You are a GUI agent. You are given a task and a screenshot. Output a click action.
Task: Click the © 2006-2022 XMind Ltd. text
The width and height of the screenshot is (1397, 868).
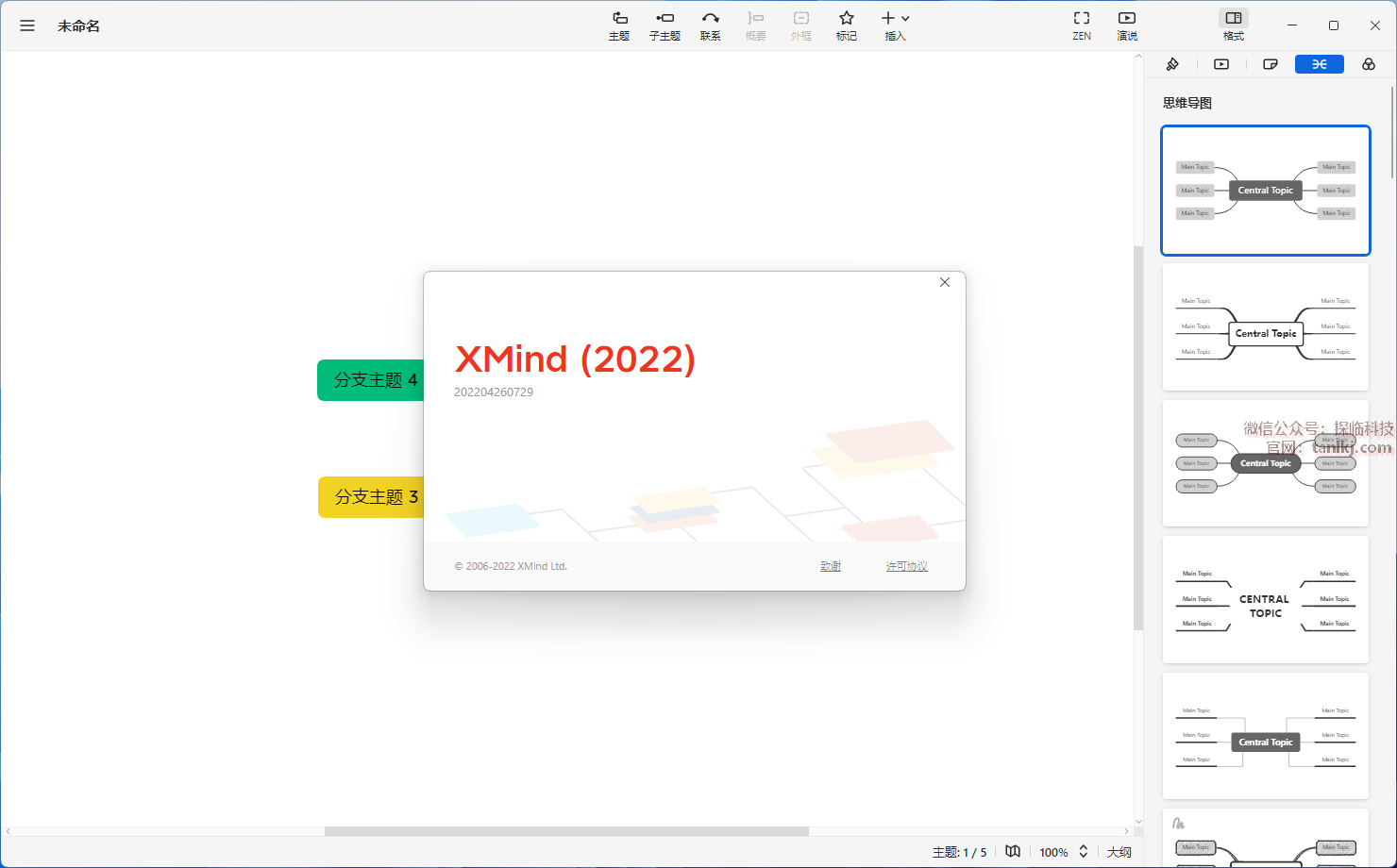point(511,566)
